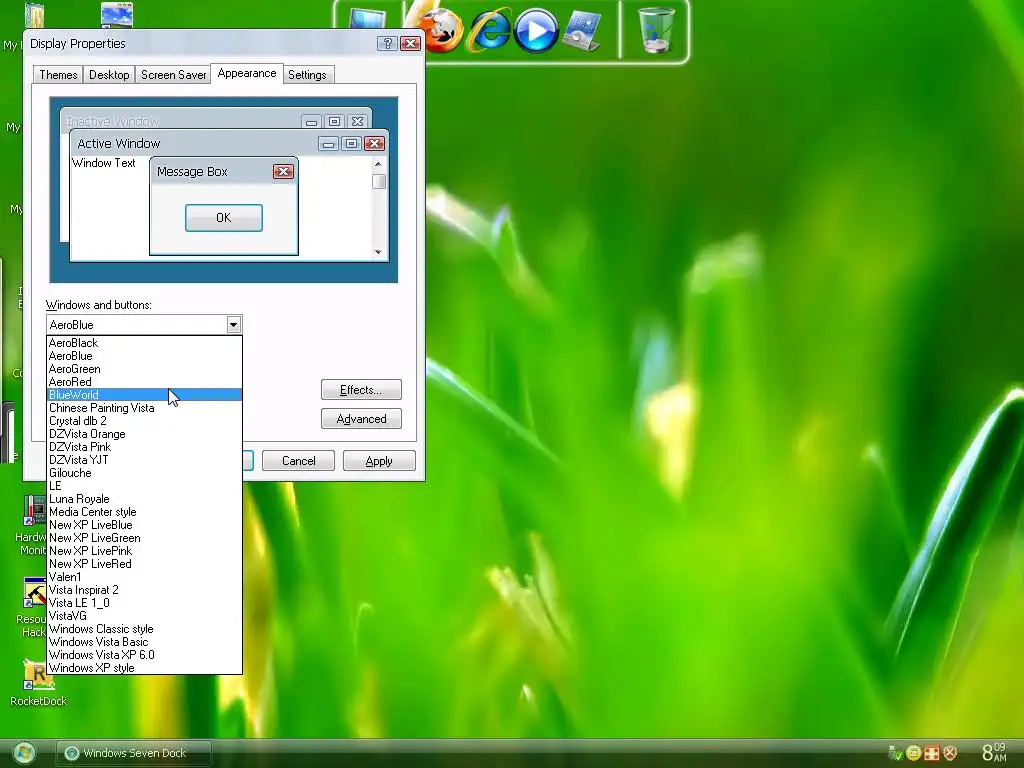Select DZVista YJT style
The width and height of the screenshot is (1024, 768).
(x=144, y=460)
